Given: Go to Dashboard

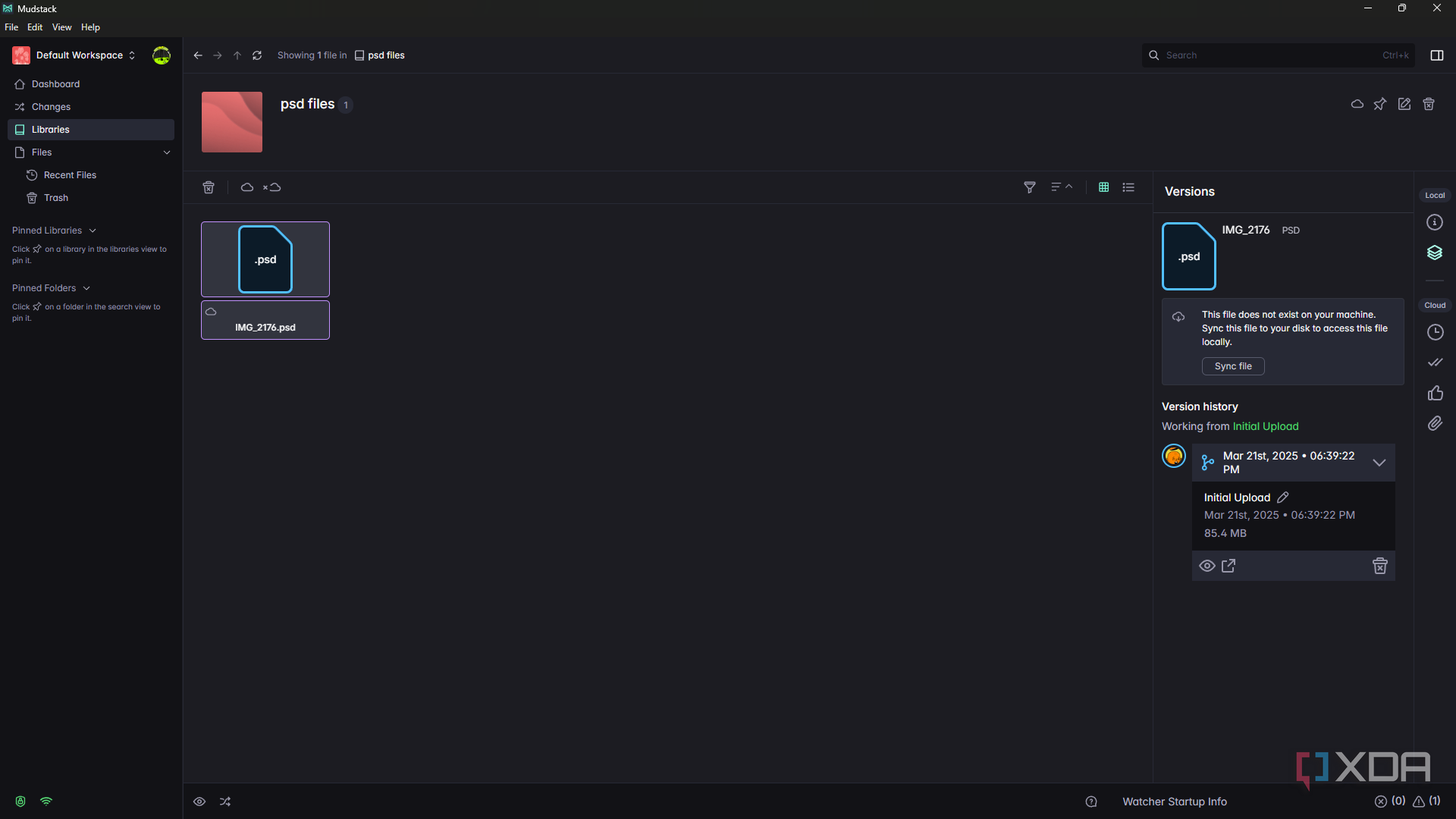Looking at the screenshot, I should coord(91,84).
